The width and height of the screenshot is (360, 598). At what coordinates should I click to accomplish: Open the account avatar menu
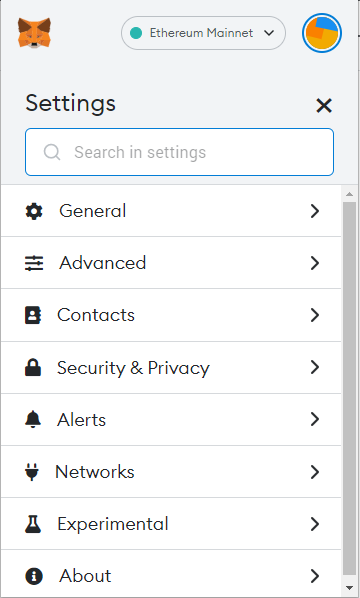322,33
